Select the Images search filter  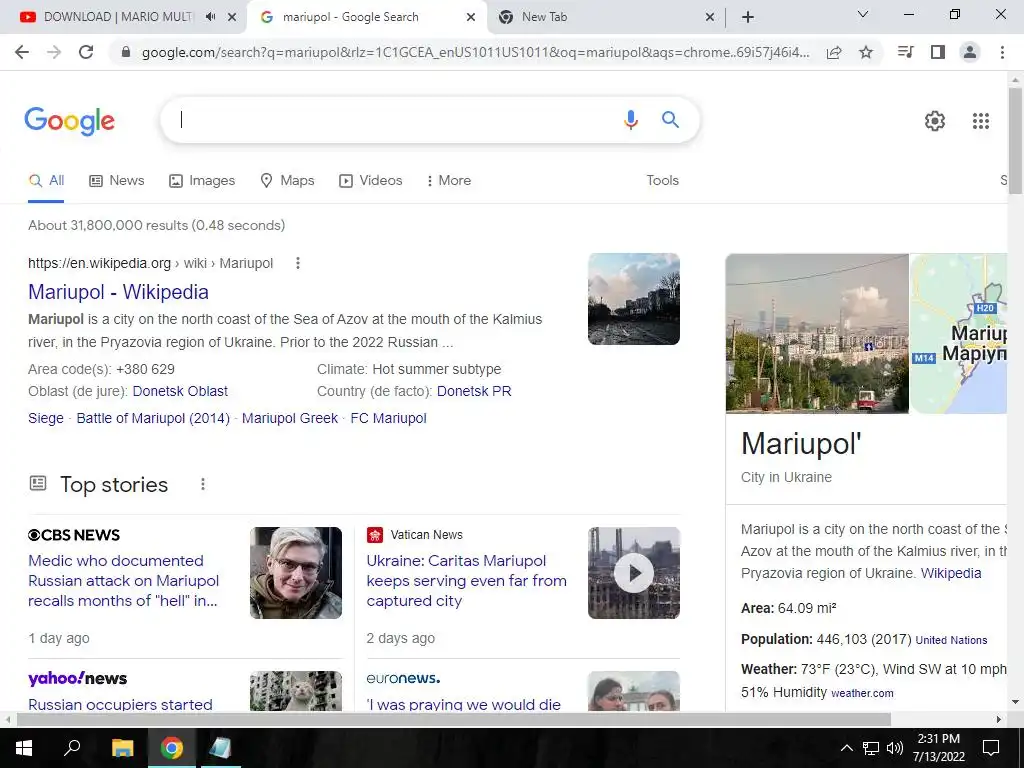click(202, 181)
